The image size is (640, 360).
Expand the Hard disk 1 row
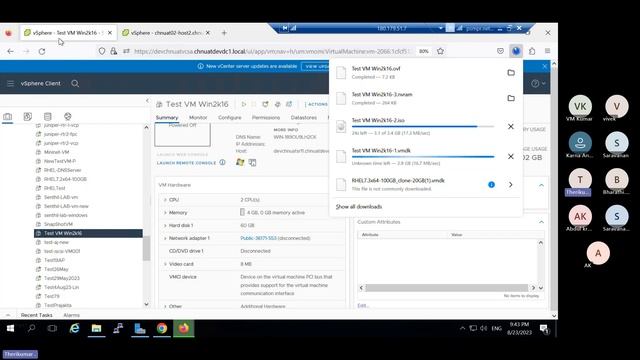(165, 225)
